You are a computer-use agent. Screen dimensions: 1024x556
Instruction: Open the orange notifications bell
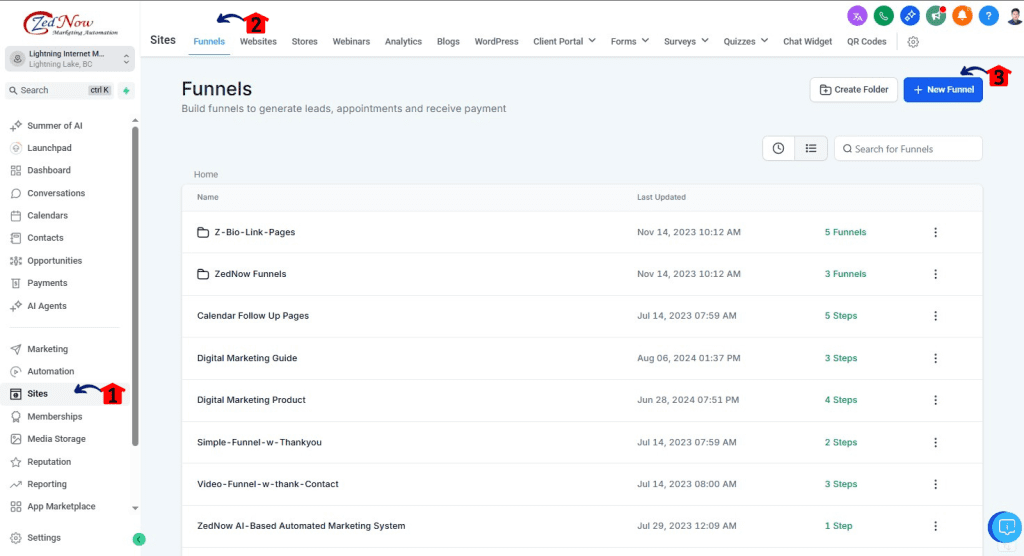coord(962,16)
